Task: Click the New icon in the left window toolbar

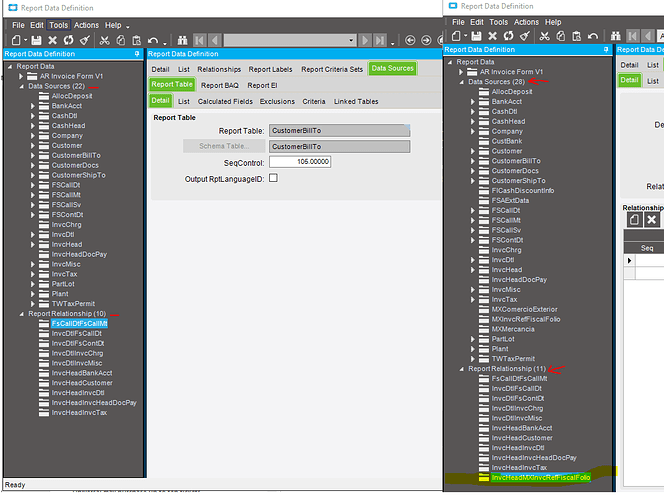Action: (16, 40)
